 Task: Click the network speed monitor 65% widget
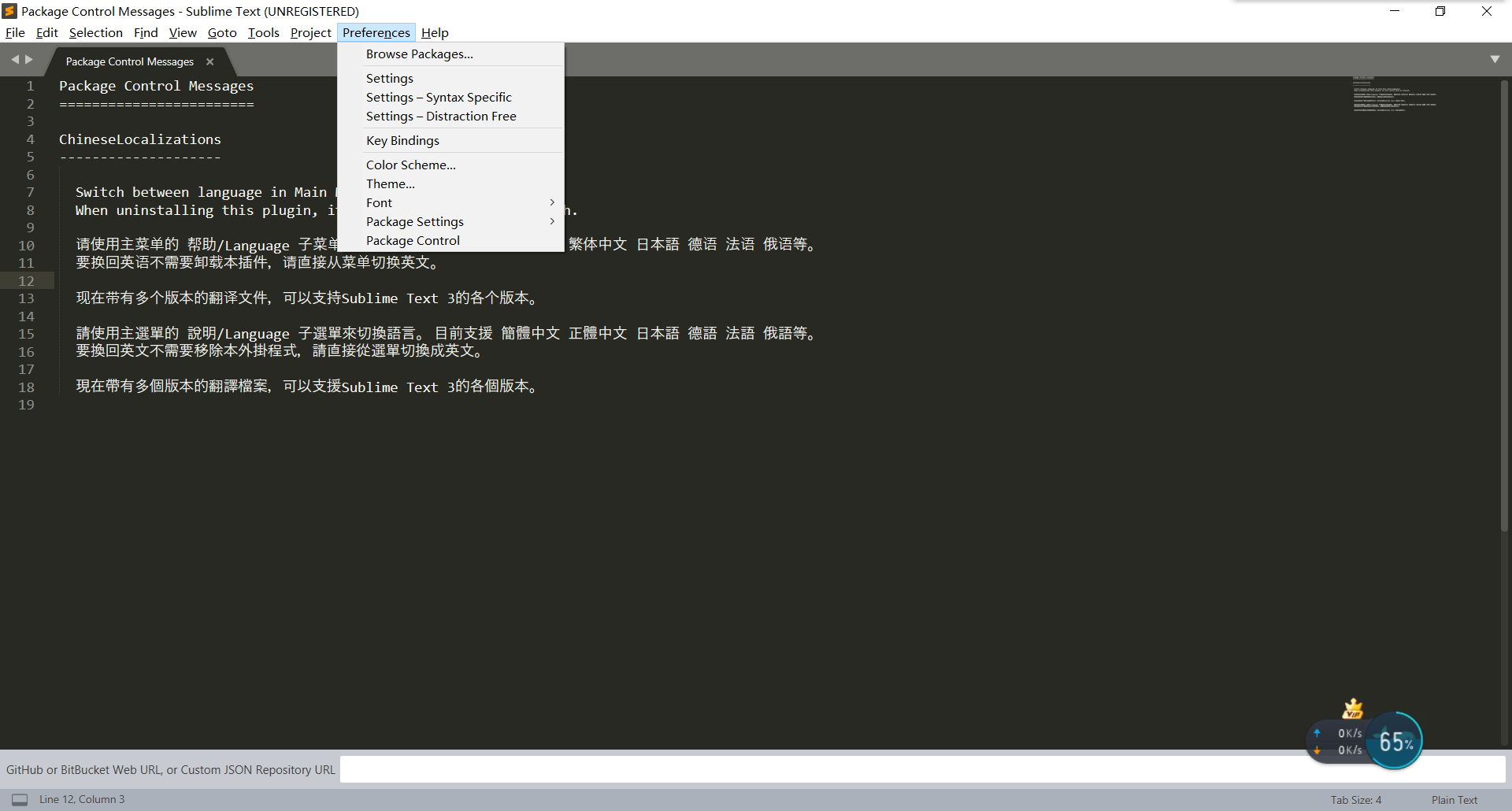click(x=1395, y=741)
